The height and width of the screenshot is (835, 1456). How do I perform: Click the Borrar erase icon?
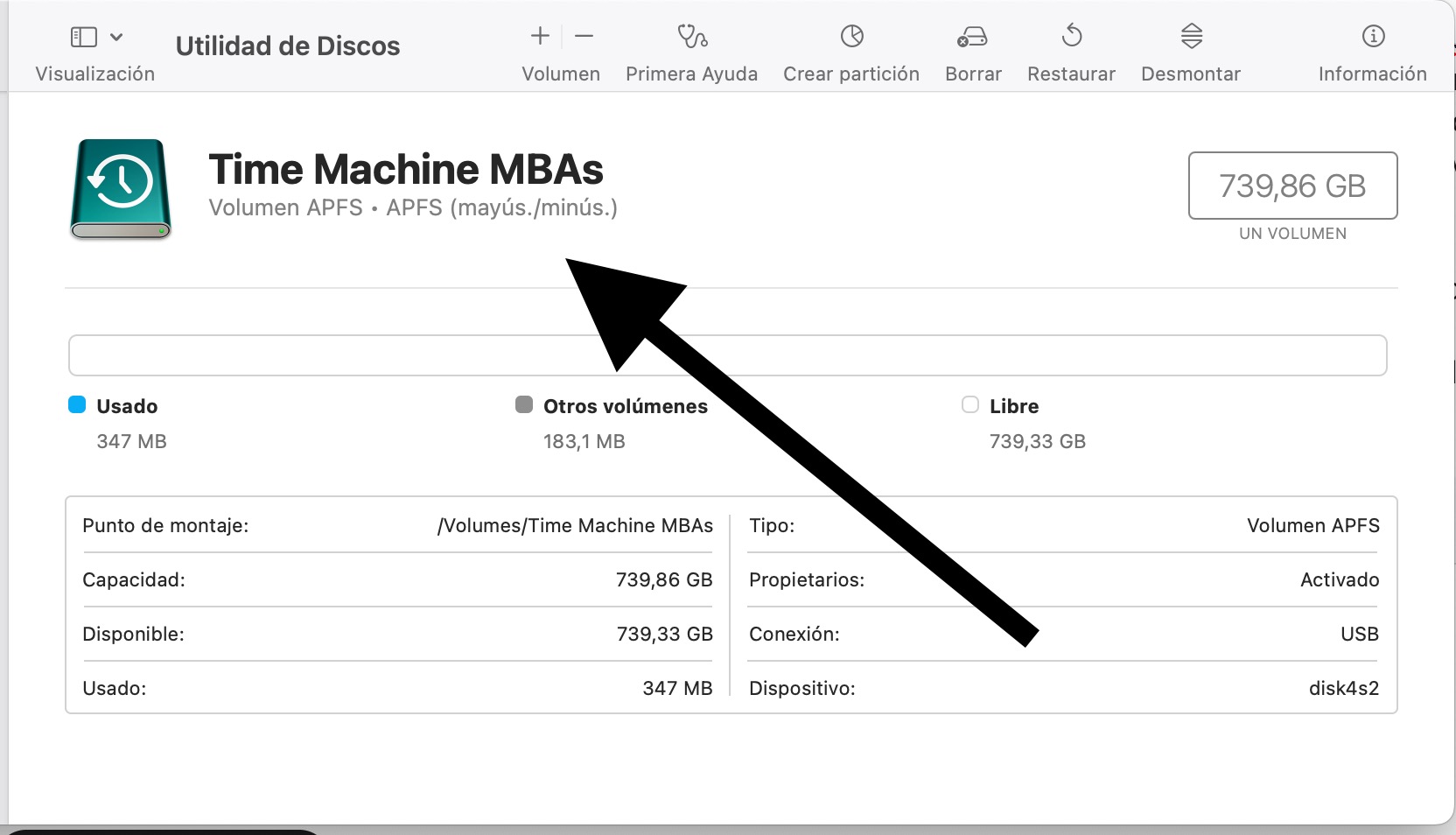tap(972, 36)
